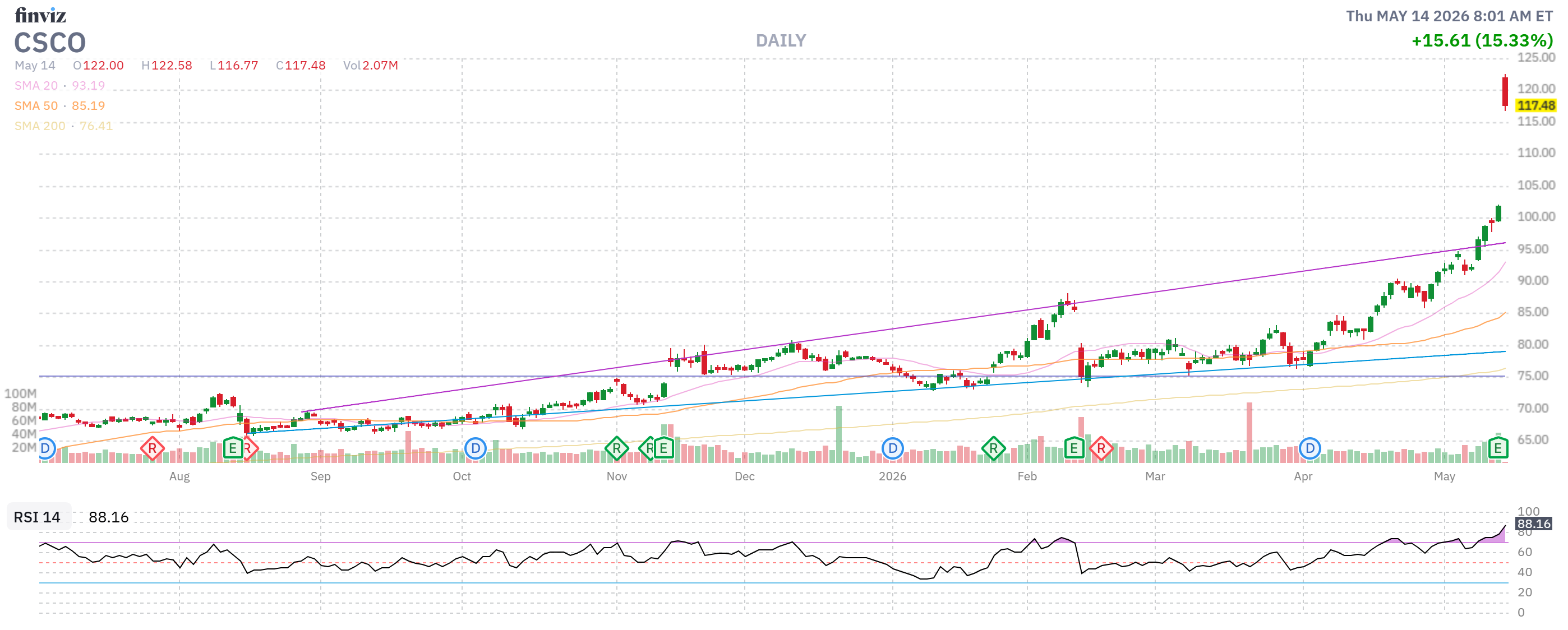Click the high price H122.58
The width and height of the screenshot is (1568, 630).
[166, 66]
